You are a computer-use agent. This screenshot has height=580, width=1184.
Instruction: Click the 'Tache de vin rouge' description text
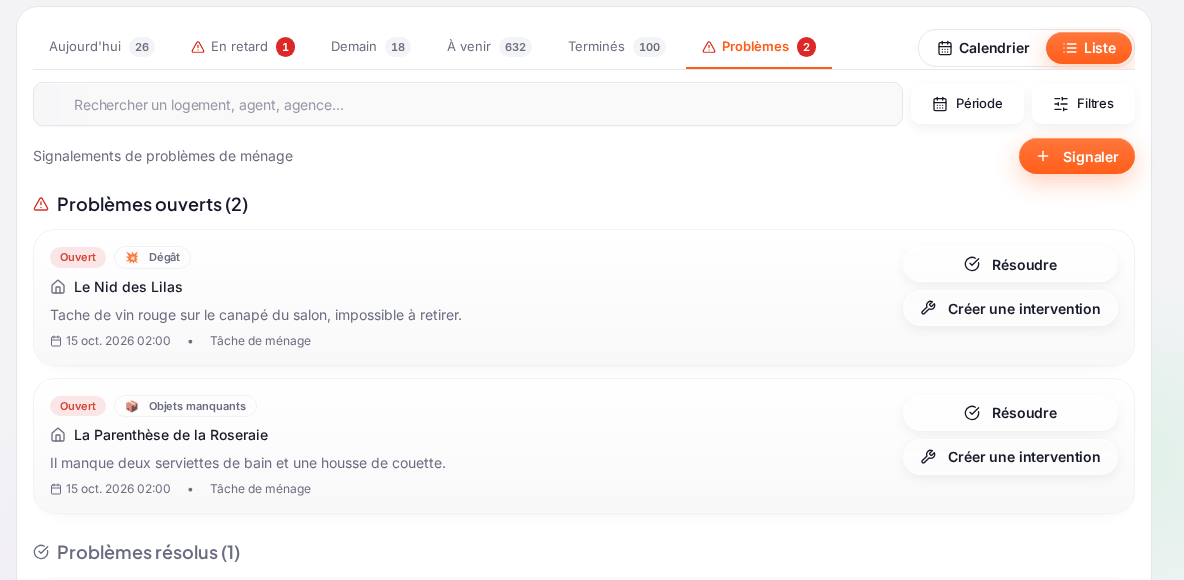click(x=256, y=315)
